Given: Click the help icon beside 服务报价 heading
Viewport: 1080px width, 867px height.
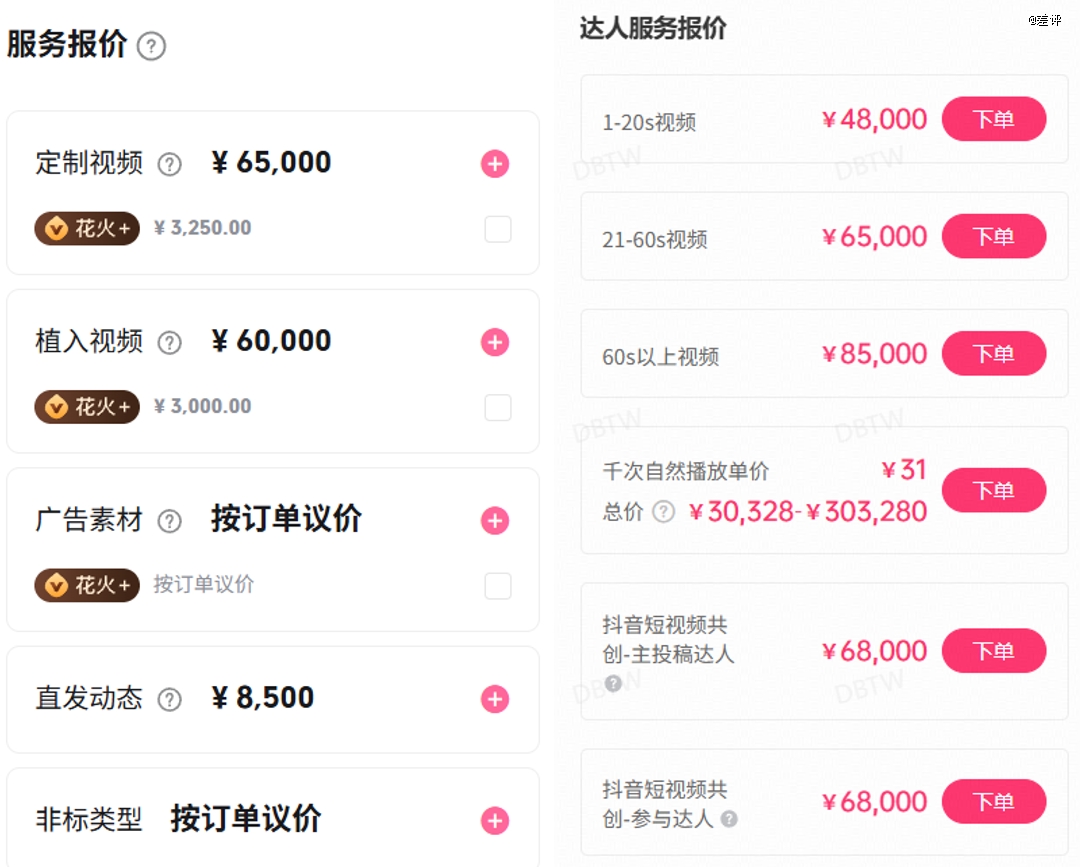Looking at the screenshot, I should (x=151, y=46).
